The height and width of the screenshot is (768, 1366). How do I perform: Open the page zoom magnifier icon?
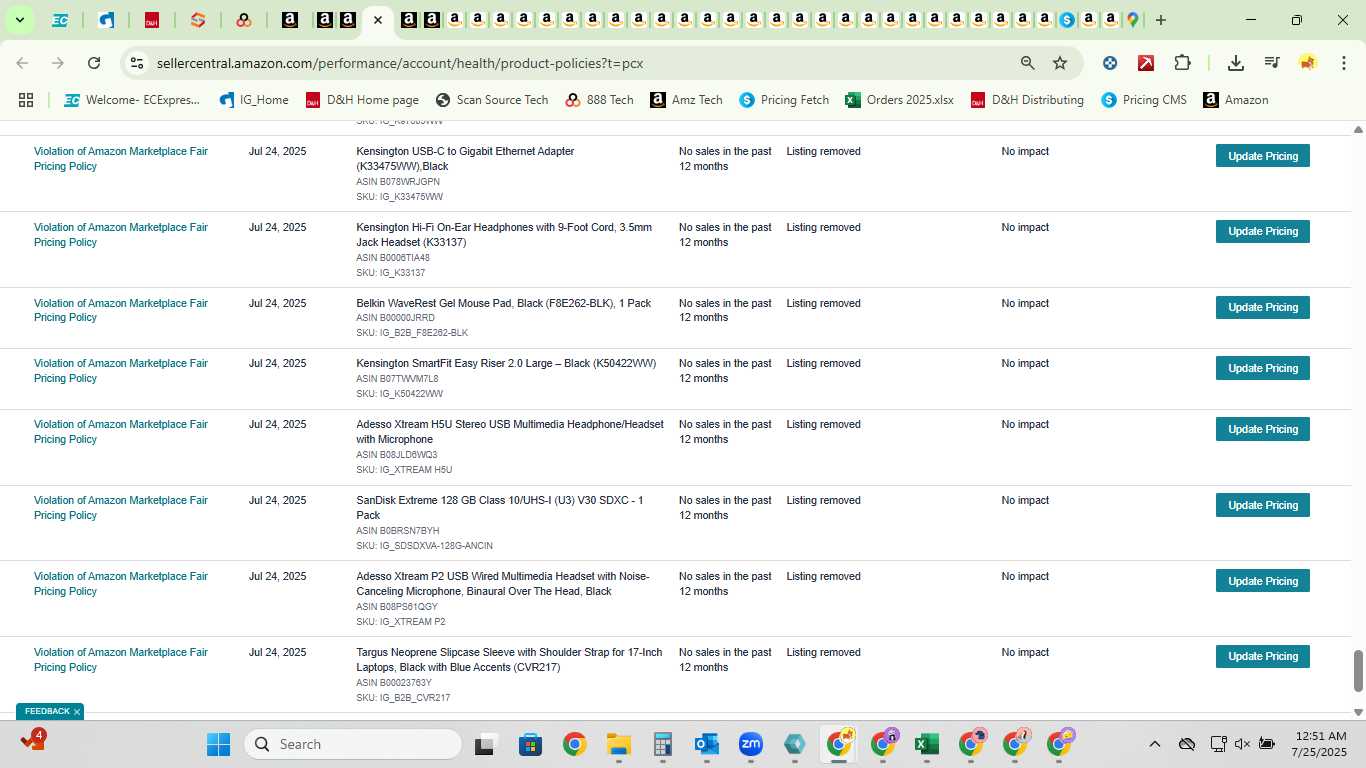[x=1027, y=63]
